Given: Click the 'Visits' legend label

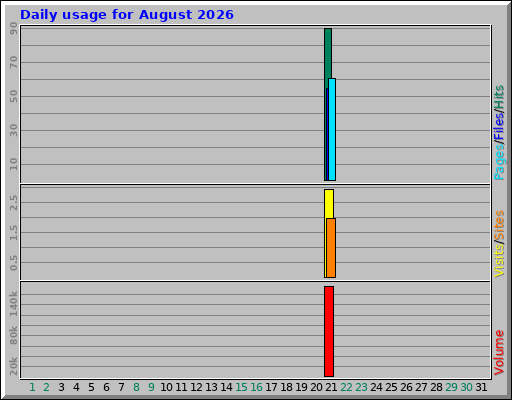Looking at the screenshot, I should [x=499, y=260].
